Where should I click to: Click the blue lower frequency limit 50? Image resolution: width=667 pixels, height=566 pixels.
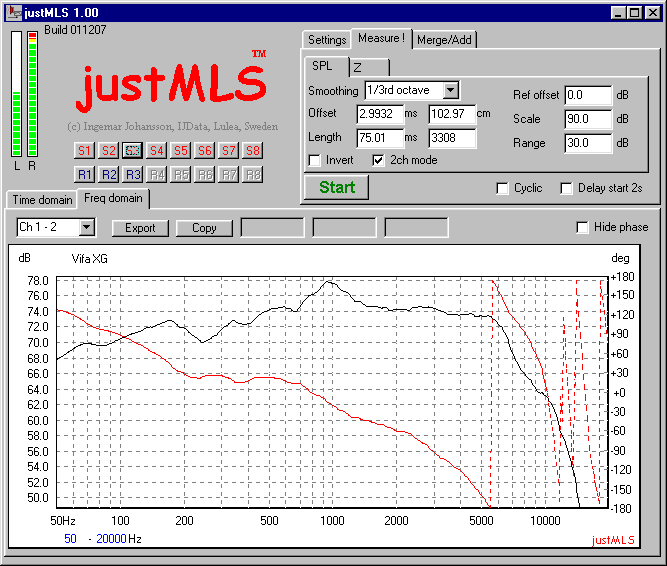click(x=70, y=539)
